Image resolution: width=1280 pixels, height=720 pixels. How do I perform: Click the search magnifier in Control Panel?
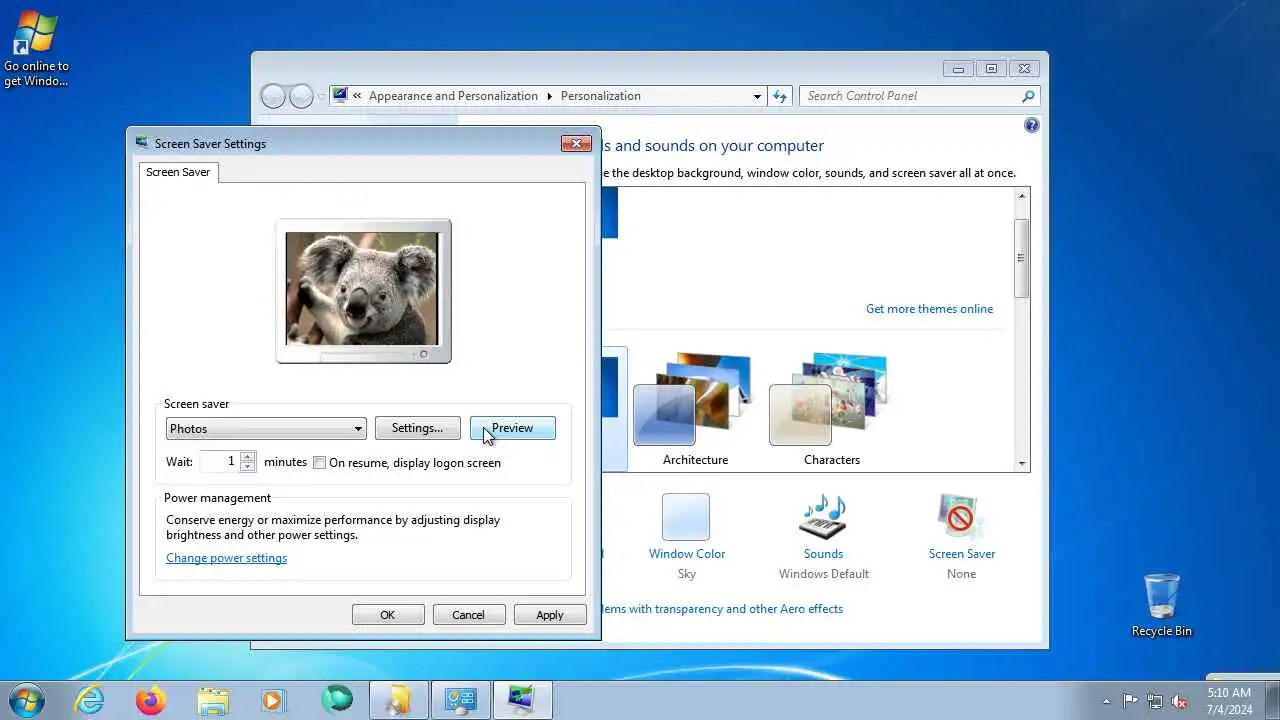[x=1028, y=96]
